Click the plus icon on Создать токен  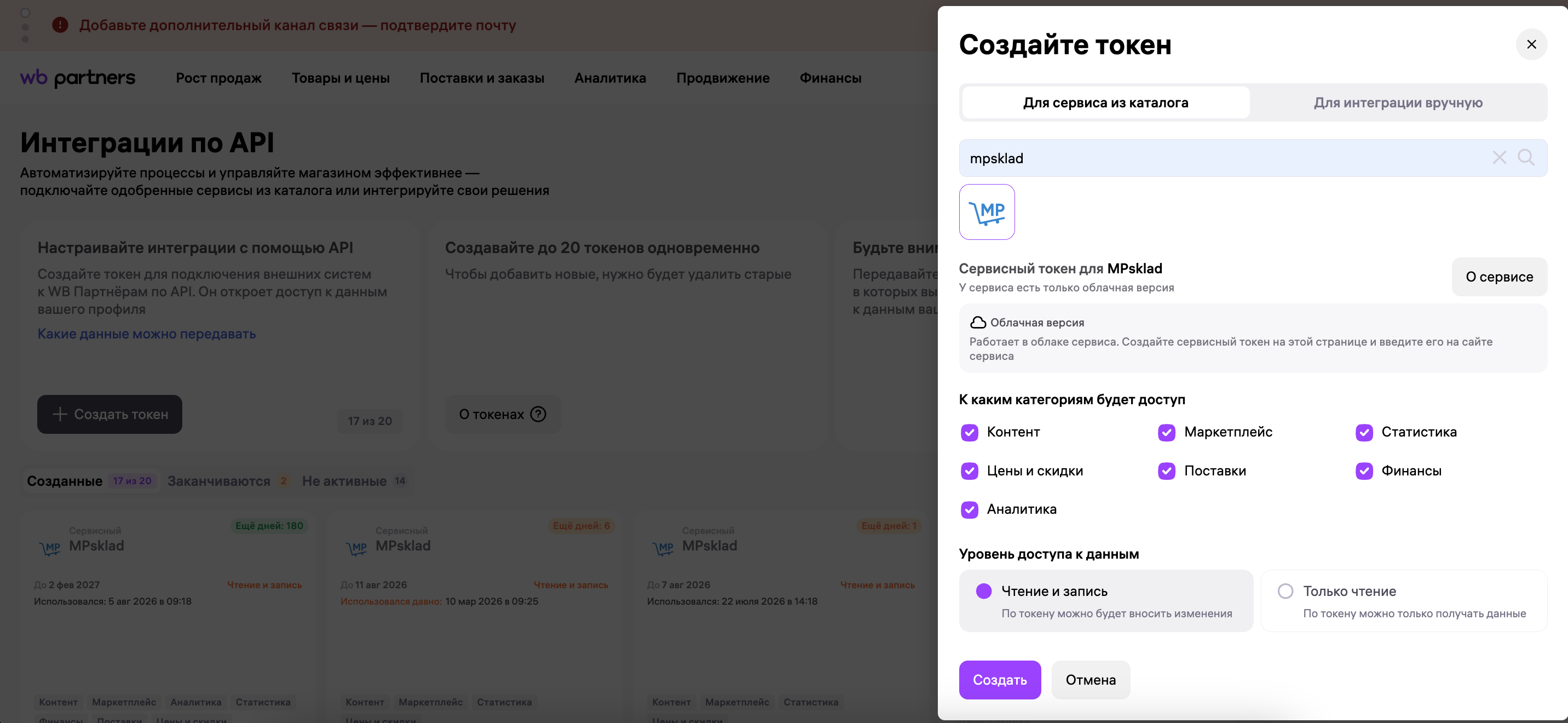tap(60, 414)
